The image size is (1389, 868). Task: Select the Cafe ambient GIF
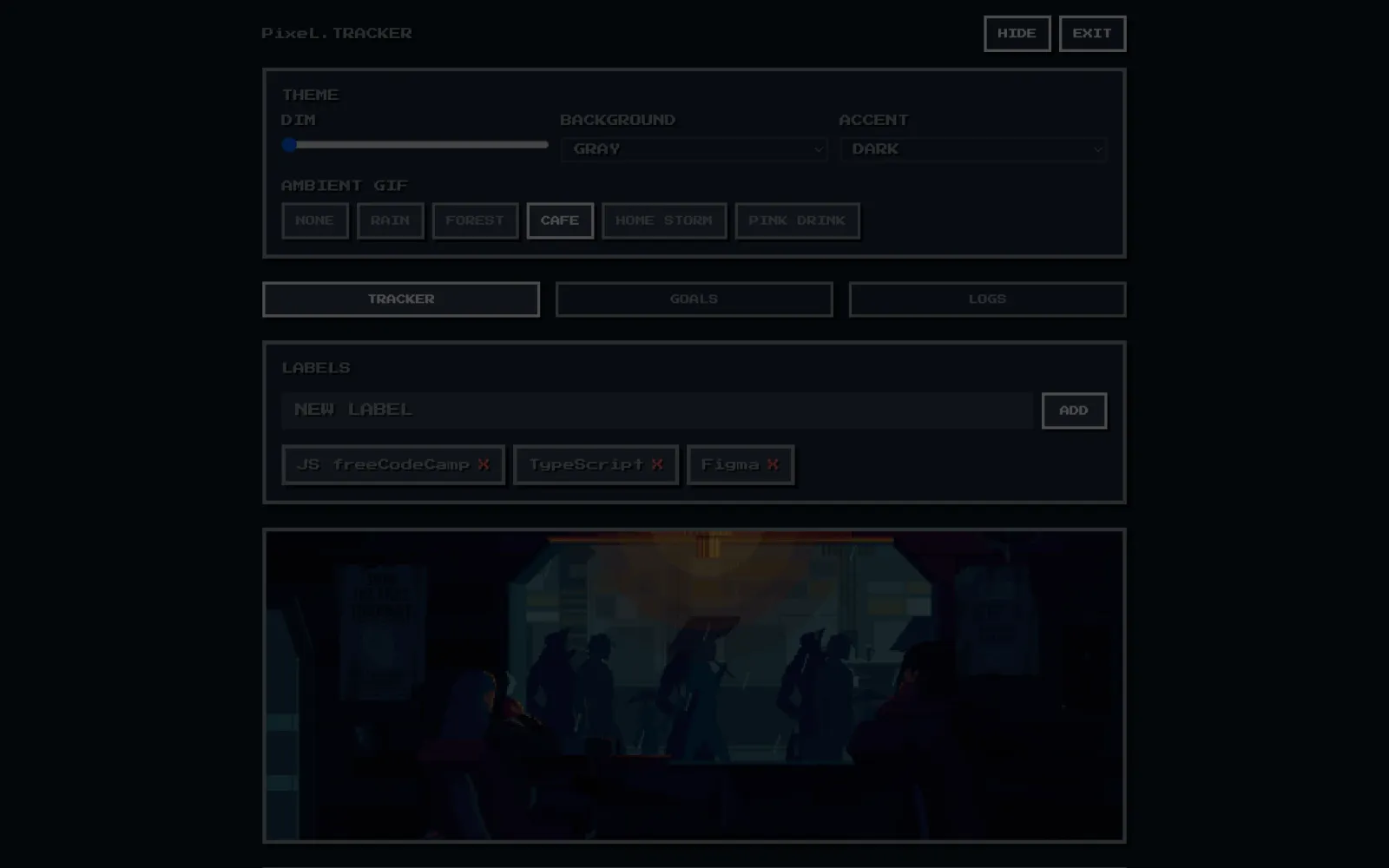tap(560, 220)
